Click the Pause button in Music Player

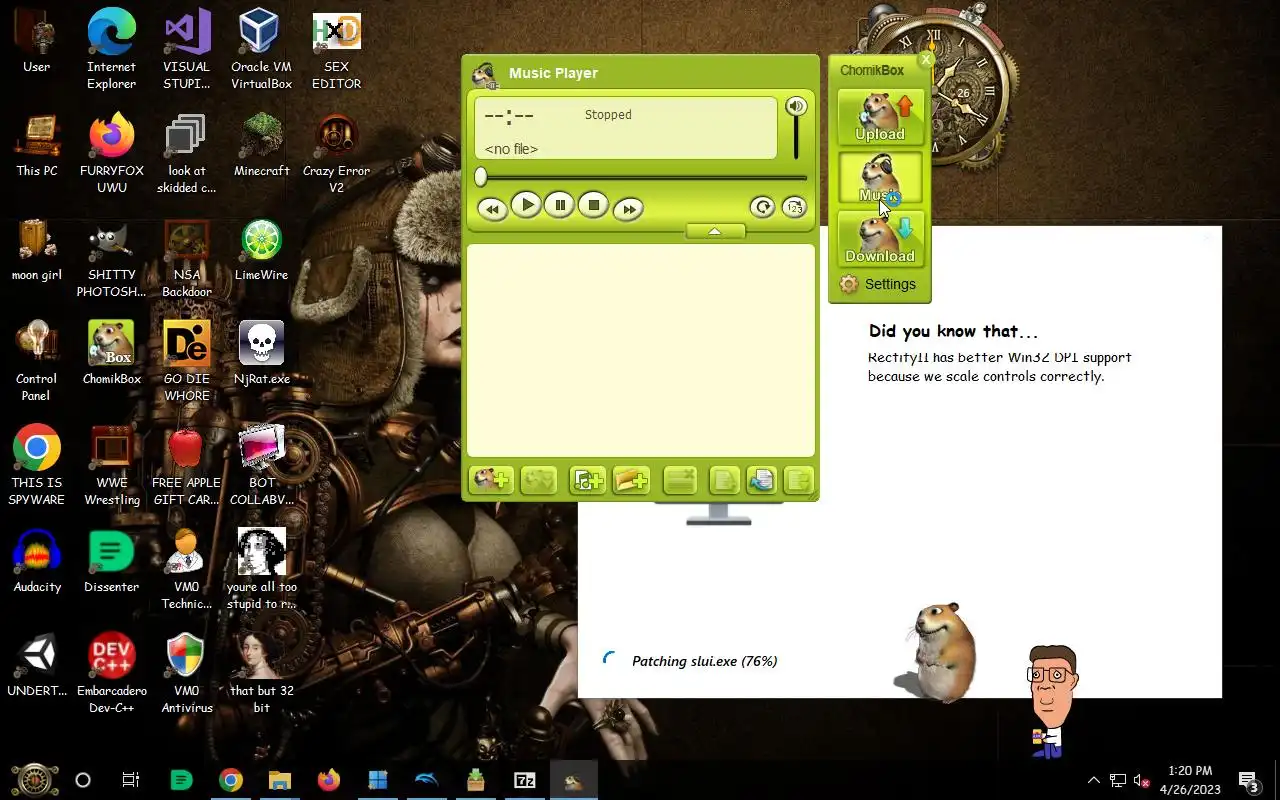(x=560, y=205)
